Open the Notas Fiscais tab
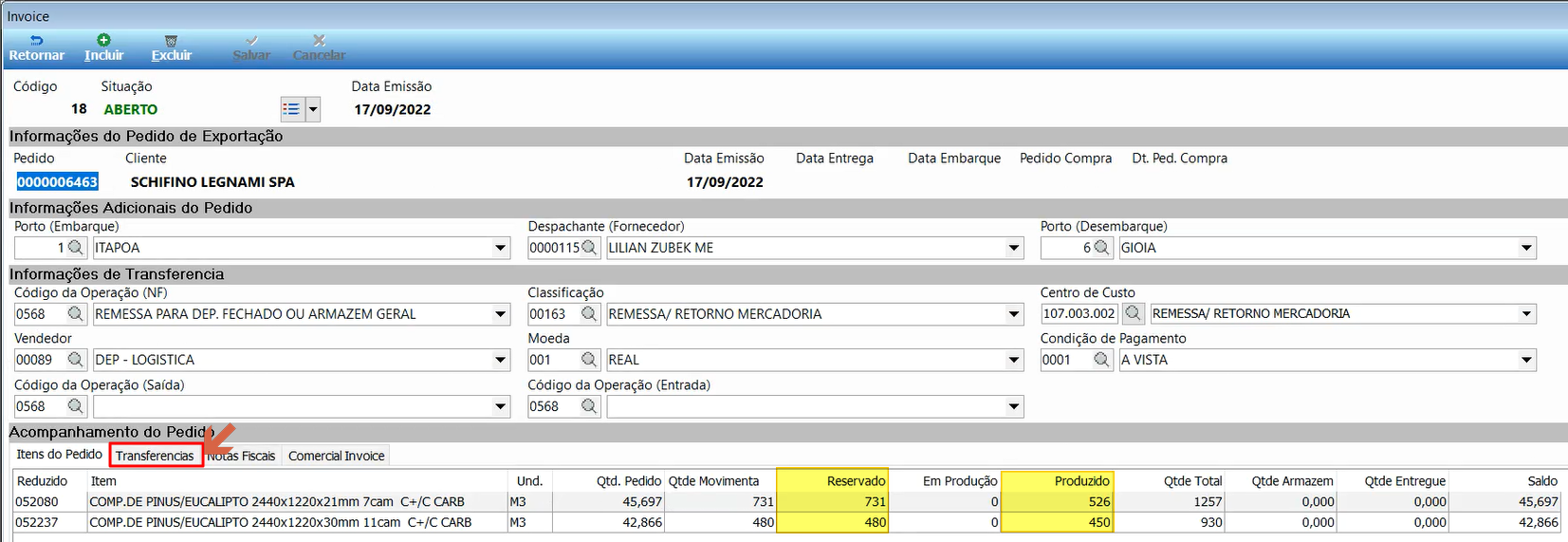Viewport: 1568px width, 542px height. pyautogui.click(x=242, y=456)
